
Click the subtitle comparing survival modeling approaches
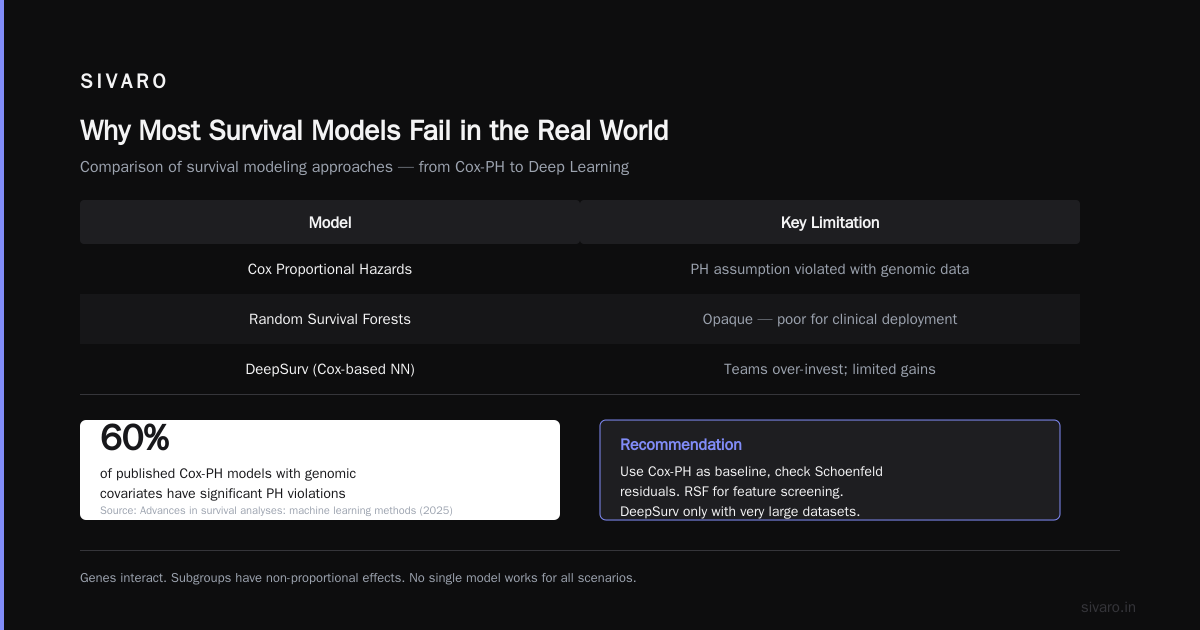coord(355,167)
